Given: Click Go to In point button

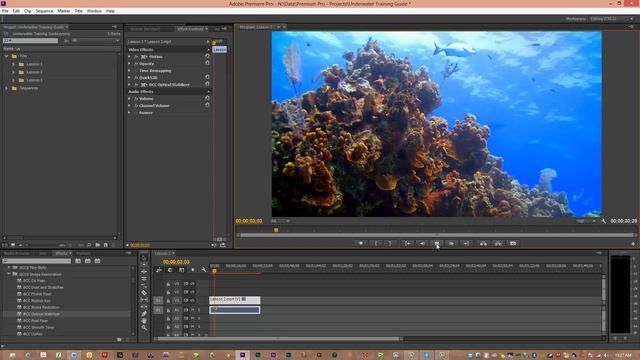Looking at the screenshot, I should tap(407, 243).
